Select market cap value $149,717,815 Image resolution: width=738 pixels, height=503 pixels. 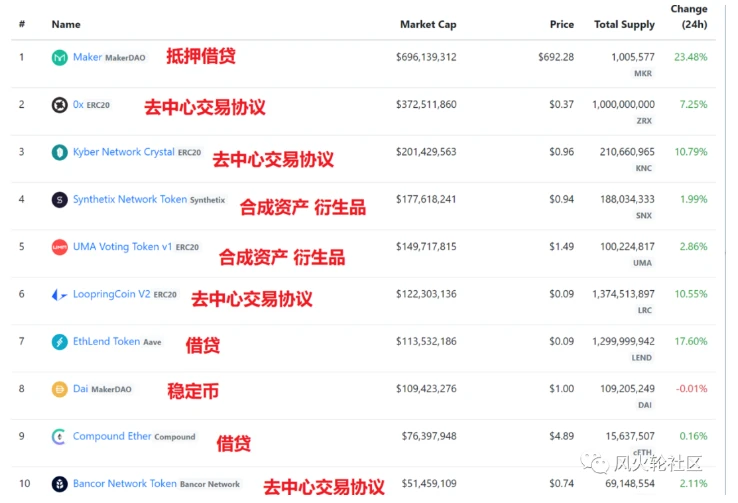point(426,247)
